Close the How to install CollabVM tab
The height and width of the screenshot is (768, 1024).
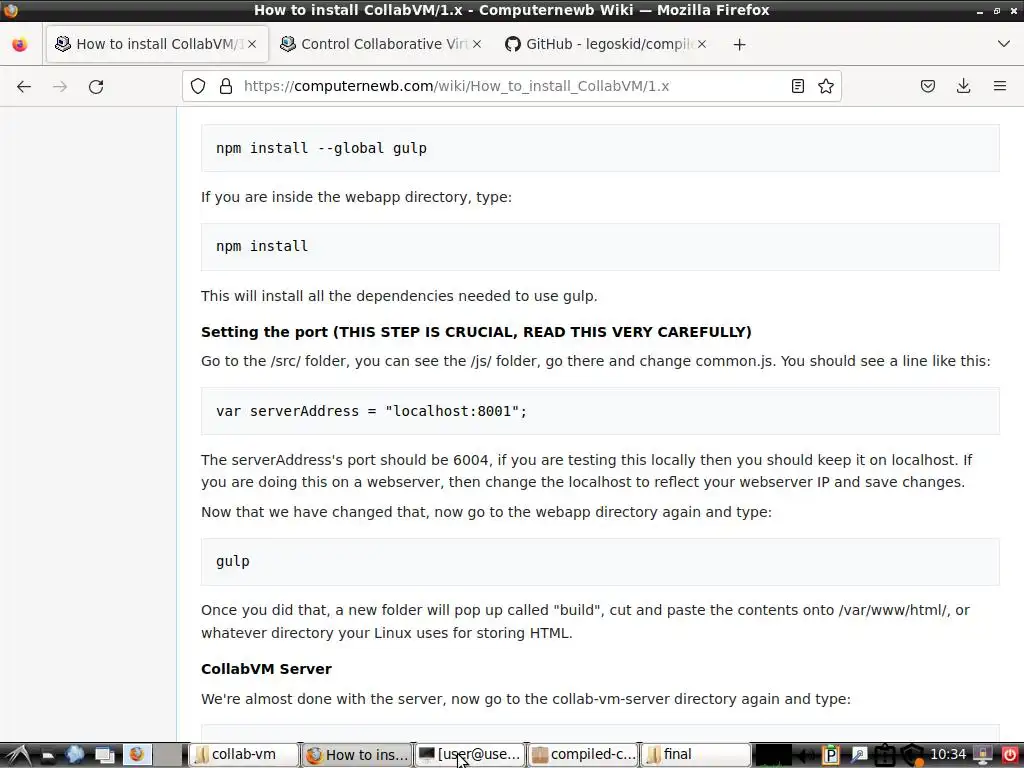pyautogui.click(x=252, y=44)
